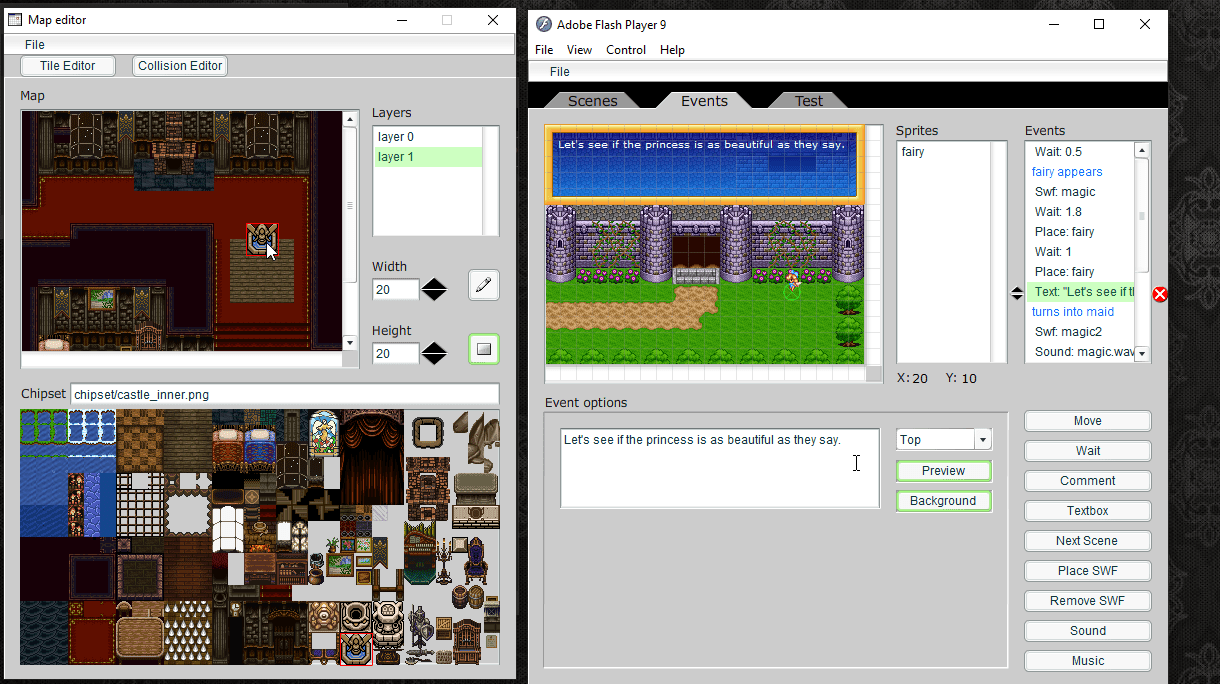Open the Top position dropdown
Screen dimensions: 1220x684
point(982,440)
